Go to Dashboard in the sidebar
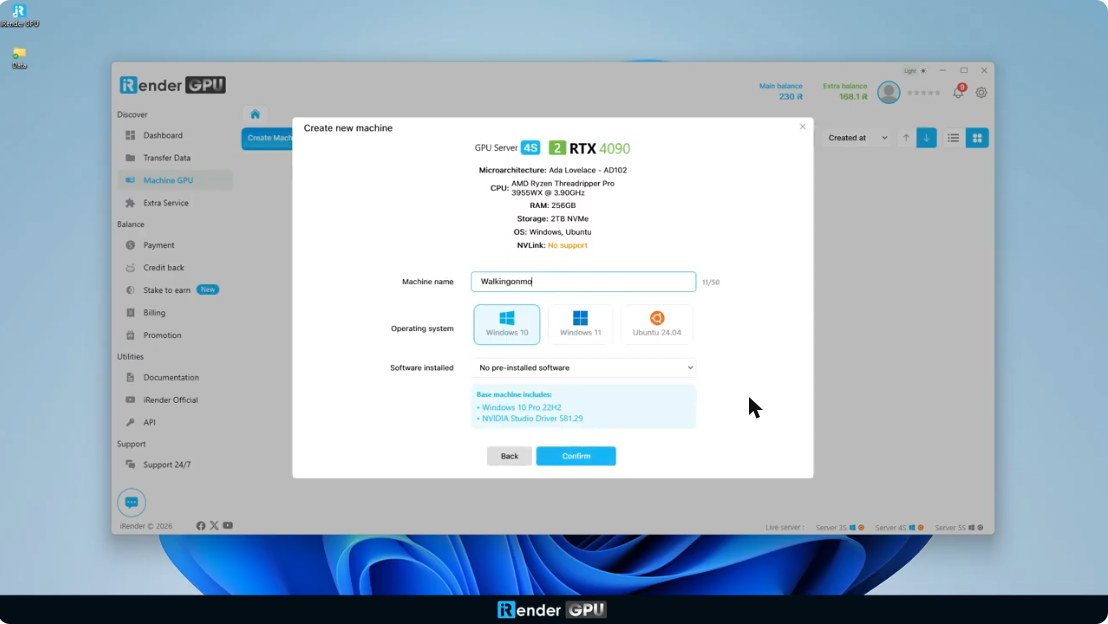1108x624 pixels. (x=175, y=135)
